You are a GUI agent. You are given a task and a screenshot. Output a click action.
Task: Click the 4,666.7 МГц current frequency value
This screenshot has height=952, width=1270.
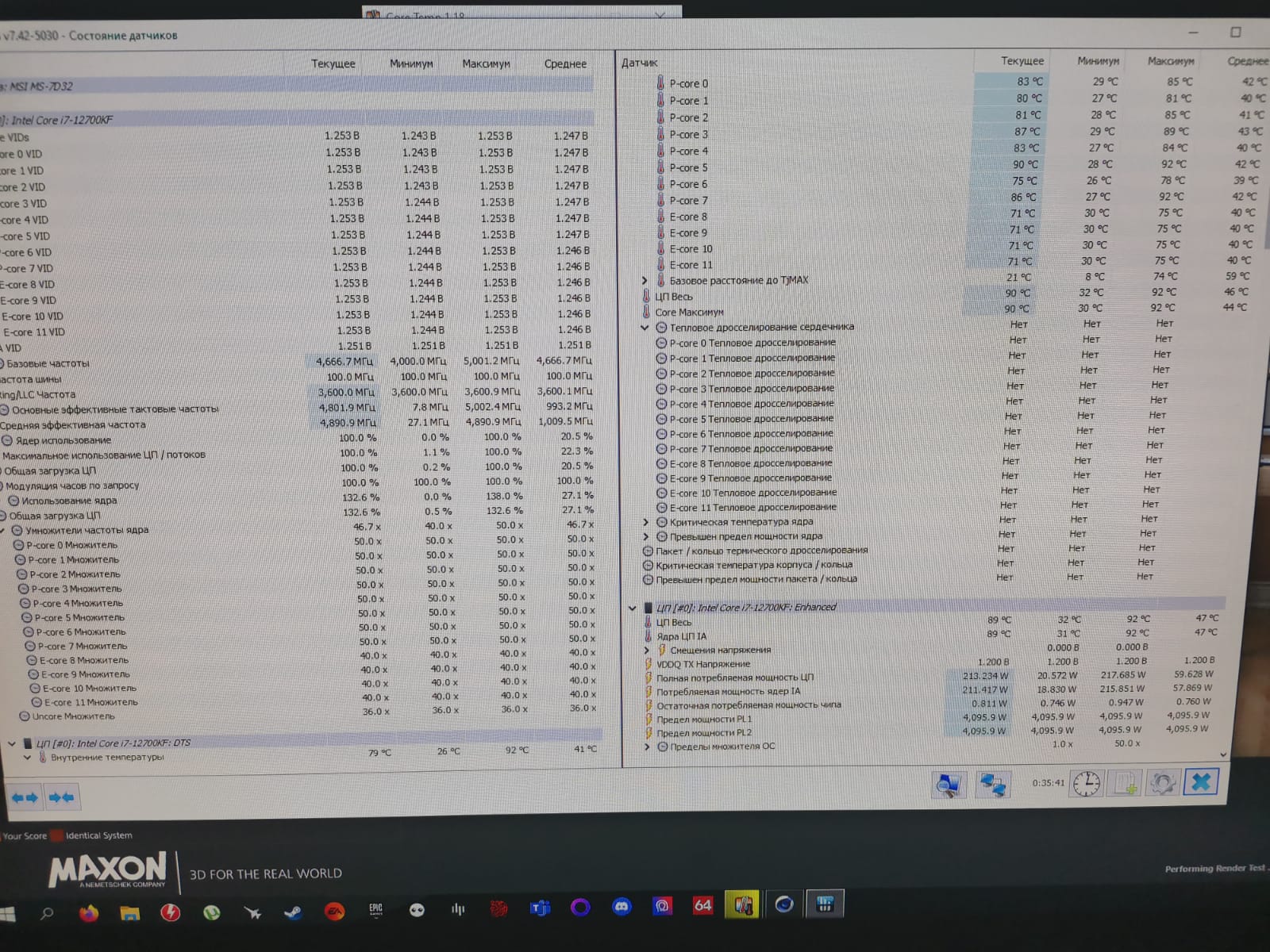(344, 361)
